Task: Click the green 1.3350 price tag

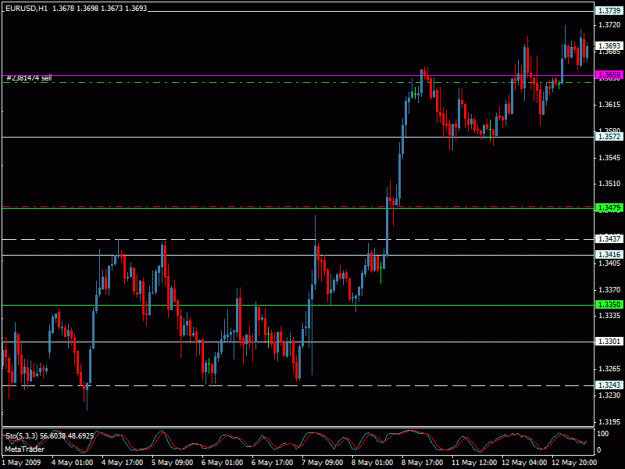Action: pyautogui.click(x=609, y=305)
